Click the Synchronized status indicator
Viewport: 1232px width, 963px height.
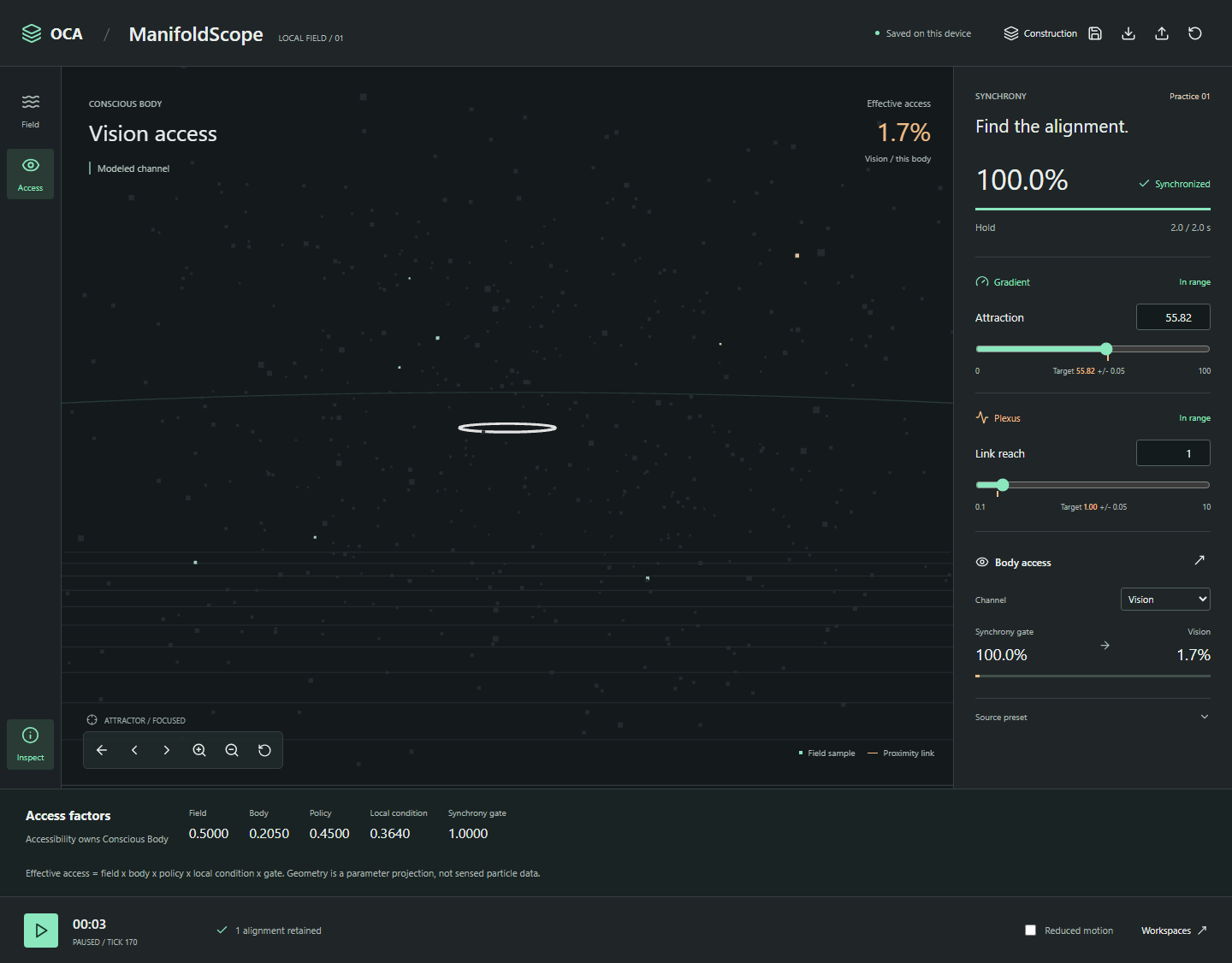tap(1175, 184)
